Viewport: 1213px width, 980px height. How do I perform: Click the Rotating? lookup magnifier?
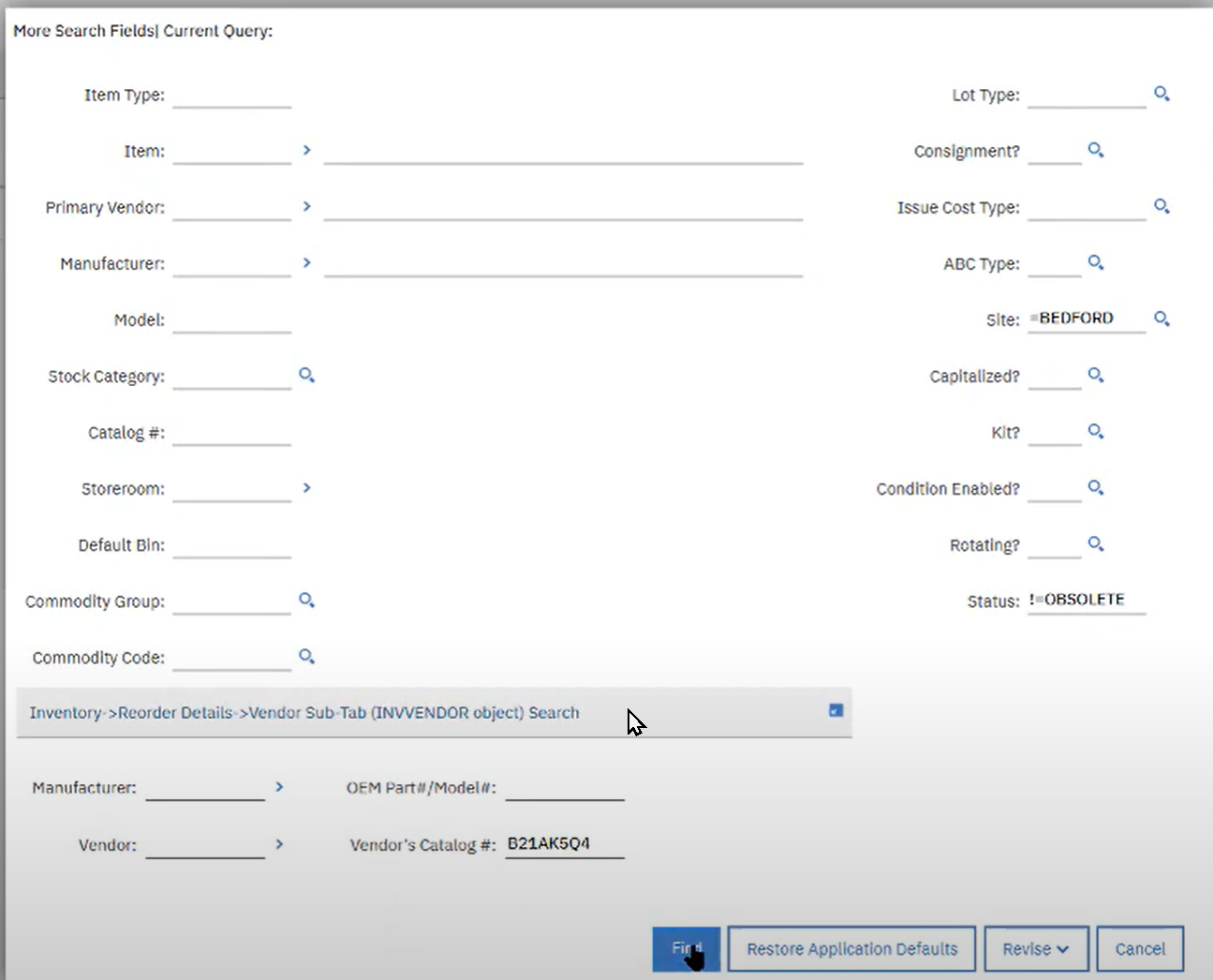[x=1095, y=543]
